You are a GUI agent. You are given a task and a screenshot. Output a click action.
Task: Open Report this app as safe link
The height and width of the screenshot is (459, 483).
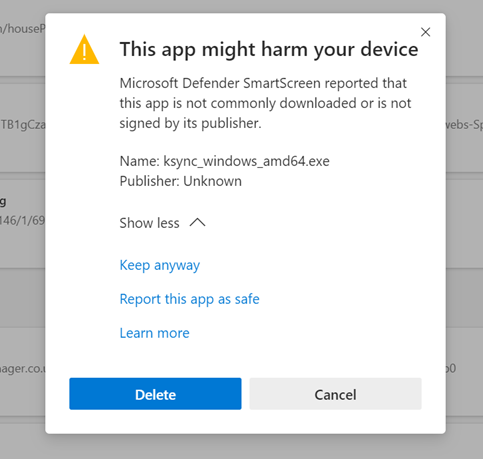click(189, 299)
